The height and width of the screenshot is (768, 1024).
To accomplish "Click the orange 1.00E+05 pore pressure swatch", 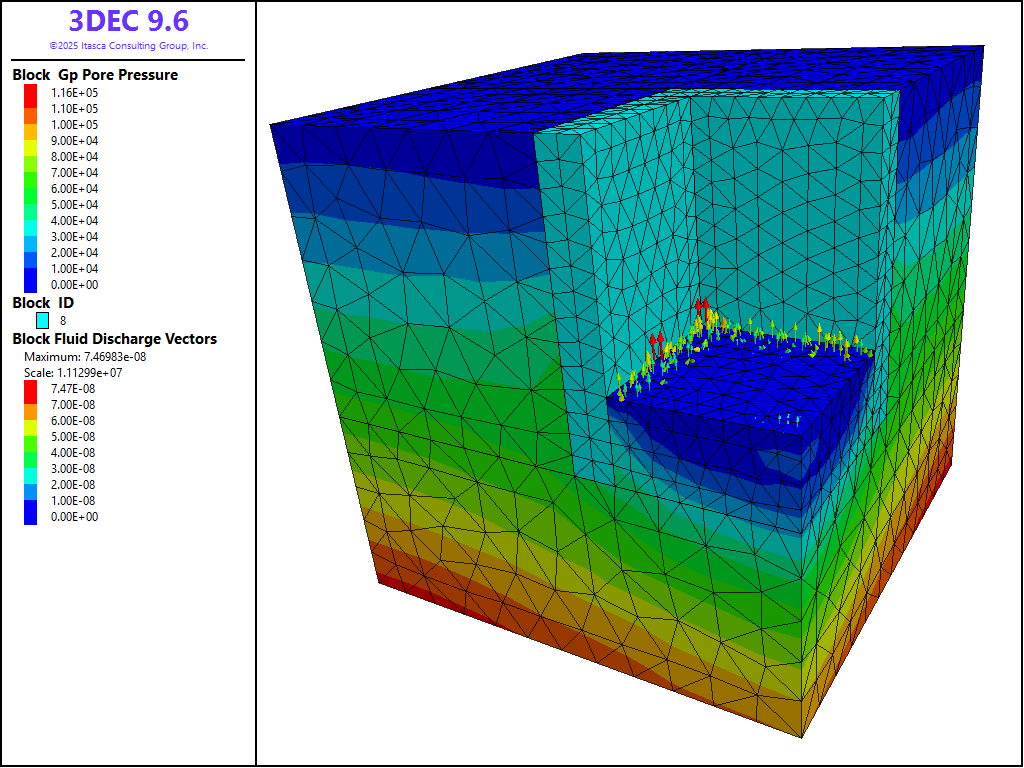I will pyautogui.click(x=31, y=125).
